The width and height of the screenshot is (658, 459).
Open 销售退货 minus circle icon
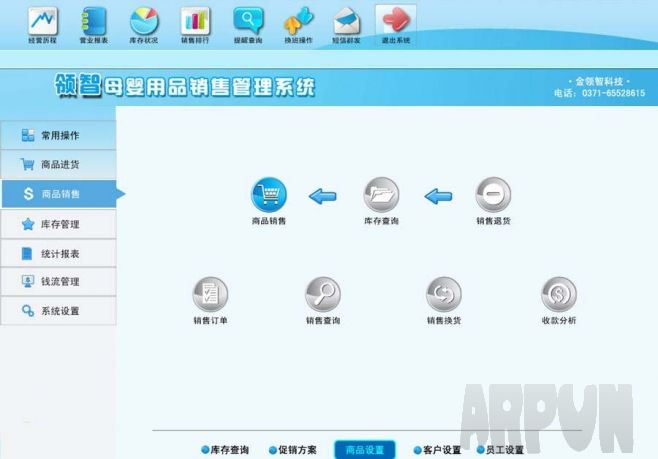pyautogui.click(x=493, y=194)
